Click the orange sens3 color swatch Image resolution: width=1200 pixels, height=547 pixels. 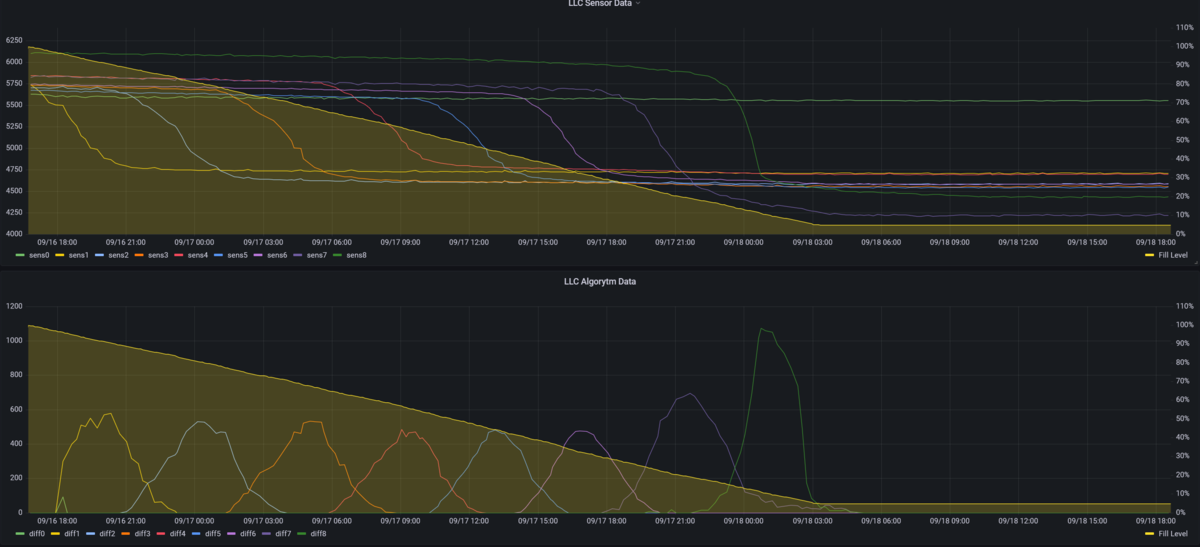pos(140,255)
